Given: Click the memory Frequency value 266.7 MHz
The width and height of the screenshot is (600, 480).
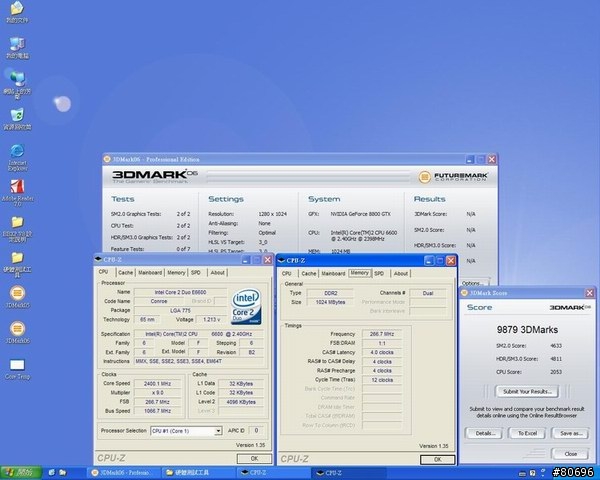Looking at the screenshot, I should (382, 334).
